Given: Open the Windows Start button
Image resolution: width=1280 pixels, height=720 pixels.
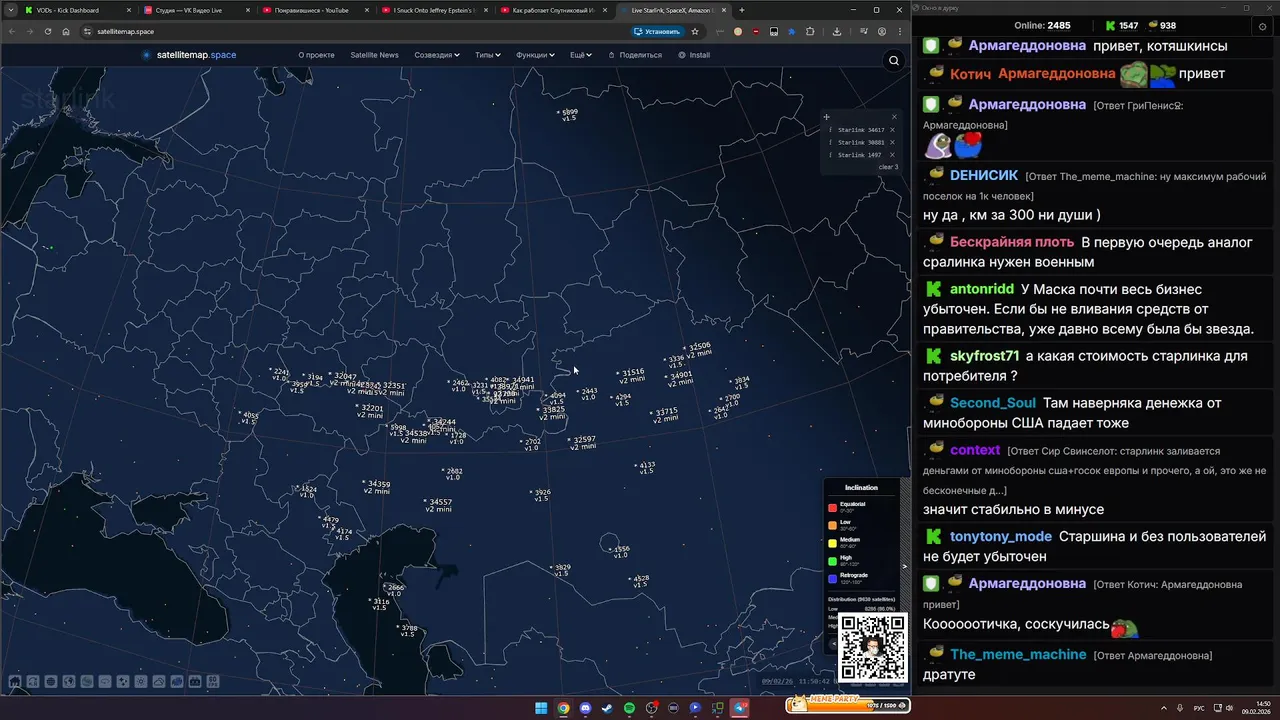Looking at the screenshot, I should pyautogui.click(x=541, y=708).
